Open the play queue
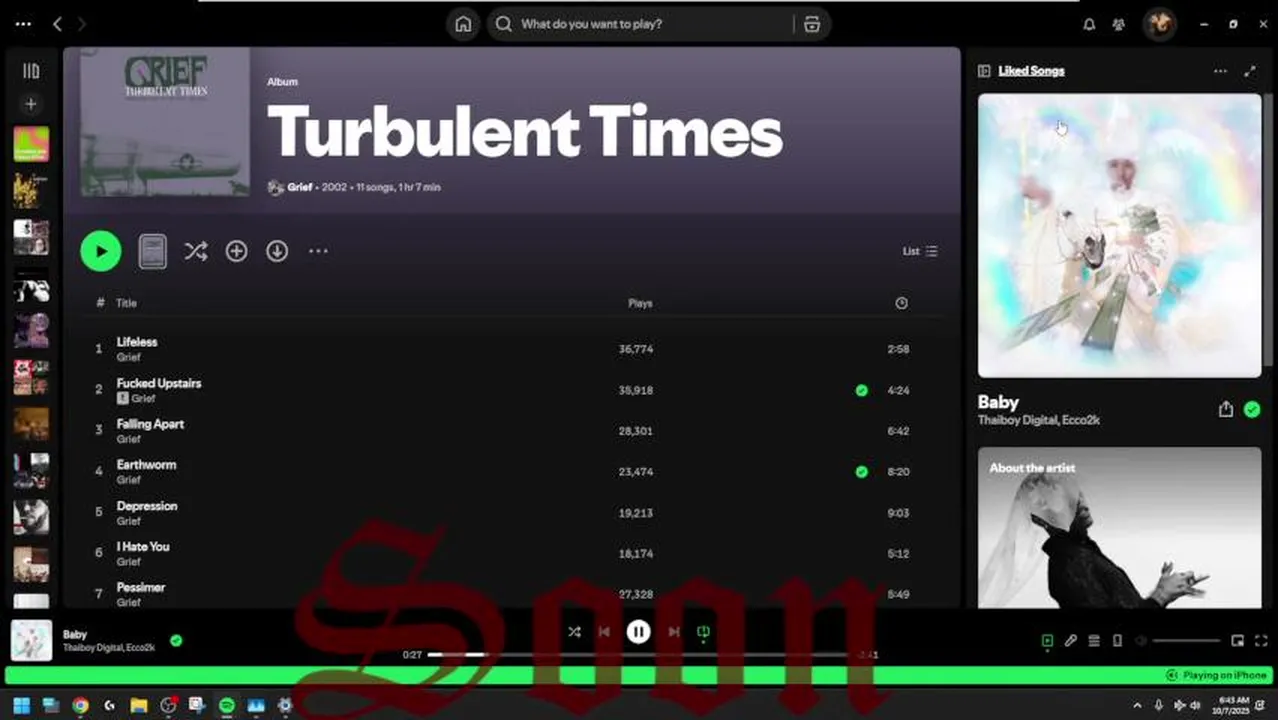1278x720 pixels. pos(1094,641)
